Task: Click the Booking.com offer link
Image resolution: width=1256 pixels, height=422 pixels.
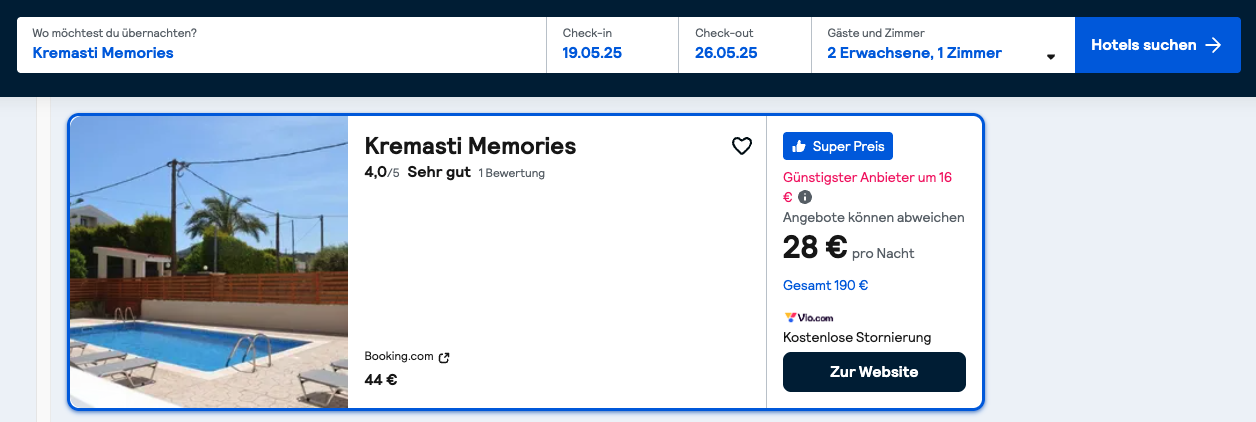Action: (x=399, y=356)
